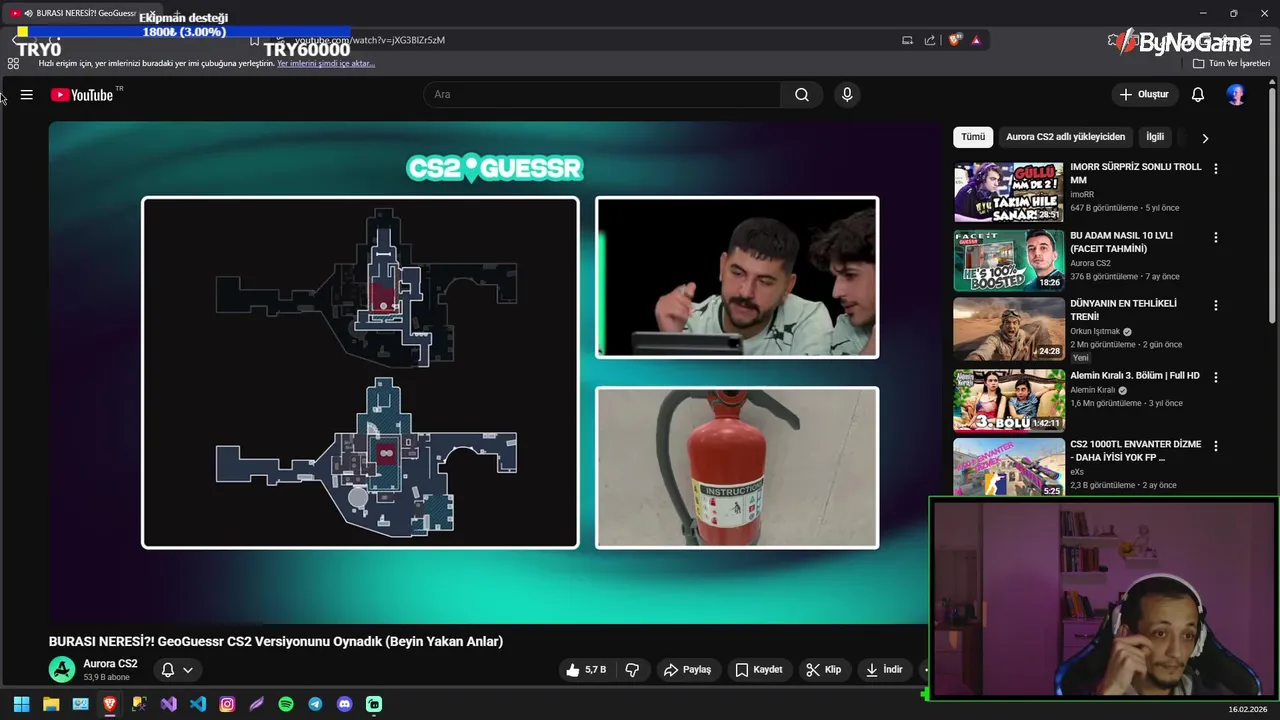The image size is (1280, 720).
Task: Go to the YouTube home logo
Action: pyautogui.click(x=82, y=95)
